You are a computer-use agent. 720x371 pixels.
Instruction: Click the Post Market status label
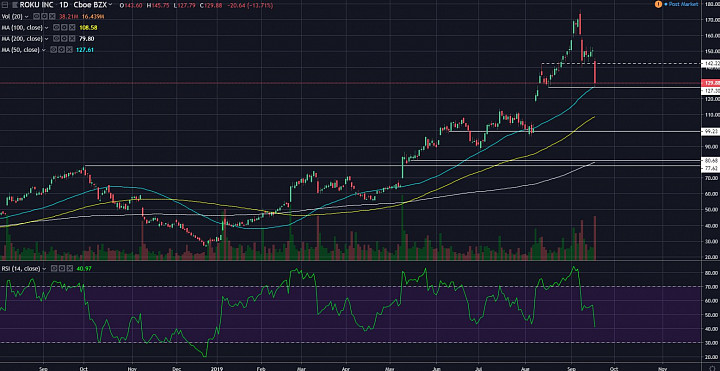tap(683, 4)
